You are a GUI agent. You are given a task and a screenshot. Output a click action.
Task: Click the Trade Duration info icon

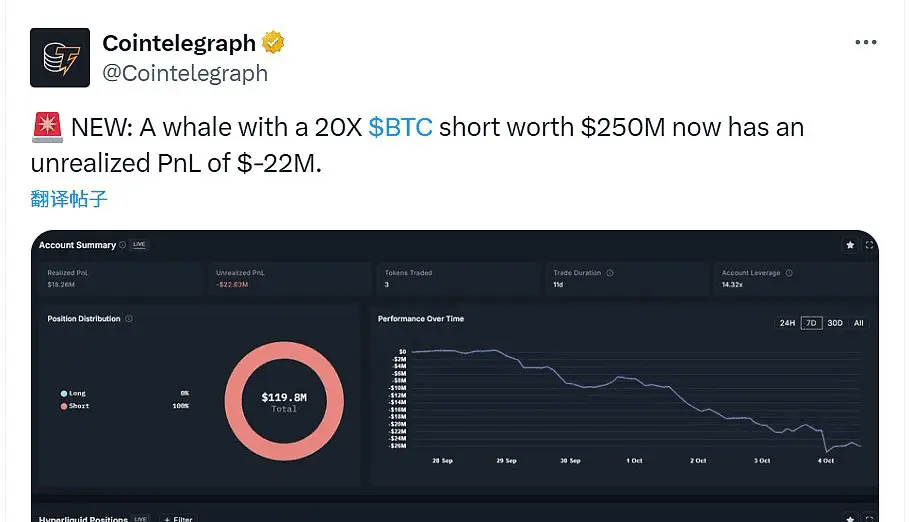[610, 272]
